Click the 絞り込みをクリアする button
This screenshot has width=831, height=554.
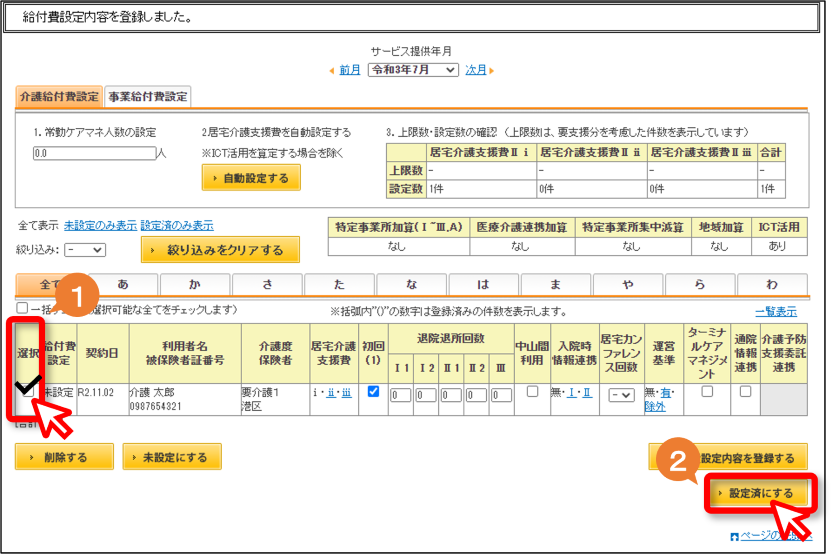tap(220, 250)
